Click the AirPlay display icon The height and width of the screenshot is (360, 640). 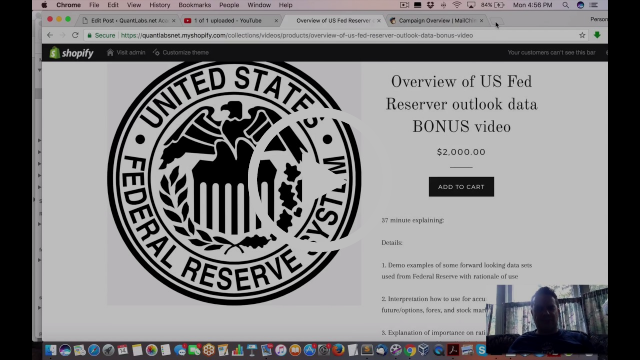[x=471, y=5]
